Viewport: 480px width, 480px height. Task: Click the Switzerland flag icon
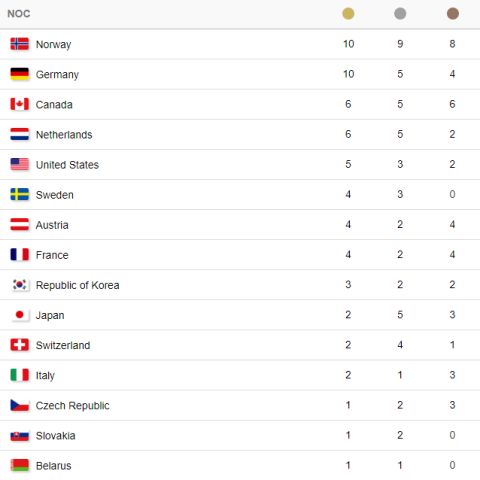20,345
